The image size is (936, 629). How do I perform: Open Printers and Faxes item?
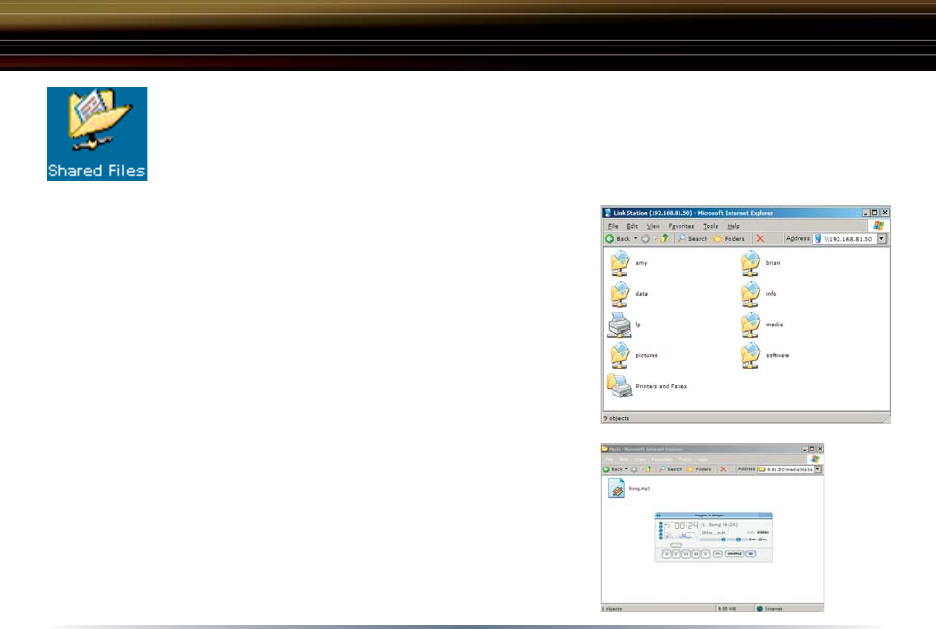coord(647,386)
